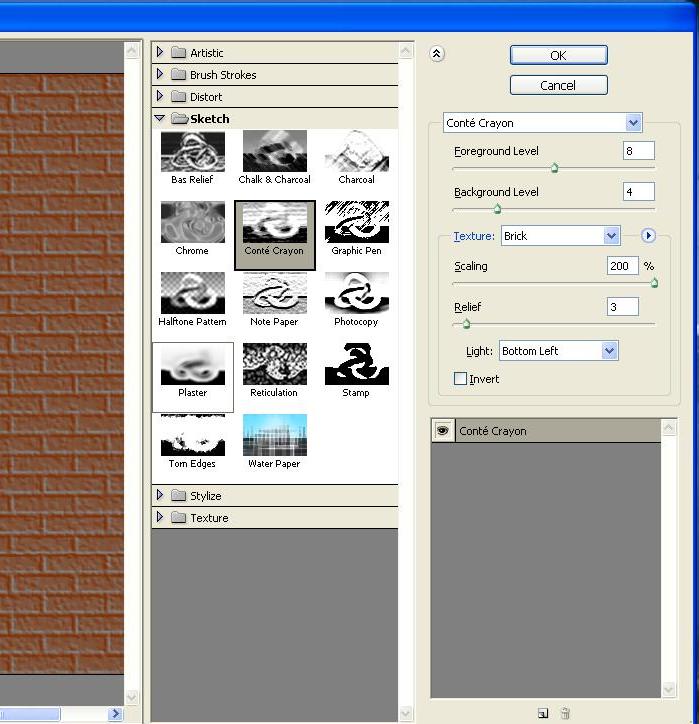Choose the Graphic Pen filter
Viewport: 699px width, 724px height.
pos(356,223)
